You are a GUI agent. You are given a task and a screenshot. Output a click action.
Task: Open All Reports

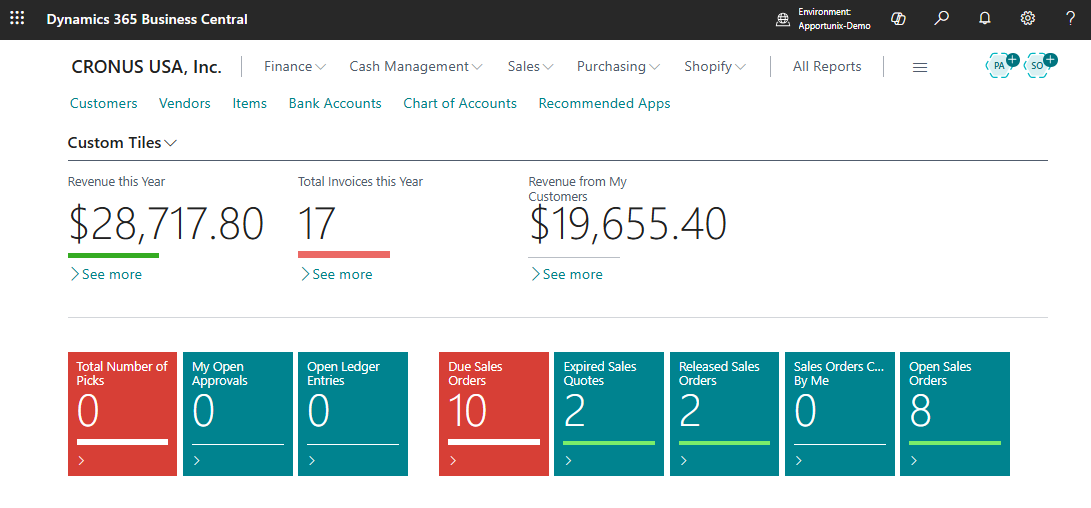826,66
